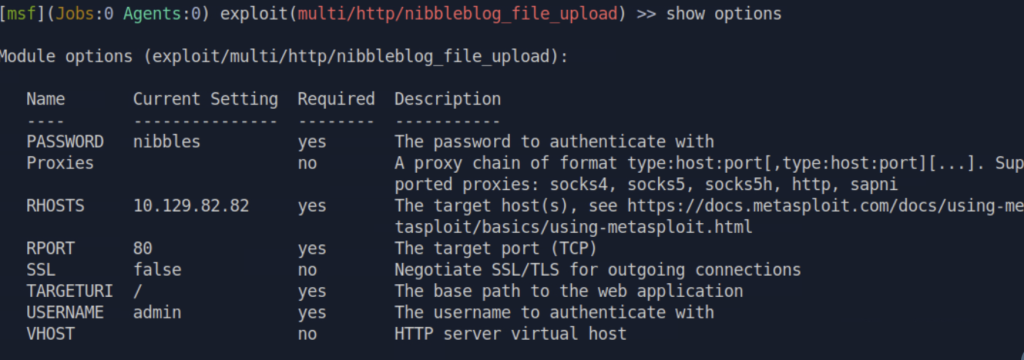1024x360 pixels.
Task: Click the Proxies option name
Action: pyautogui.click(x=60, y=163)
